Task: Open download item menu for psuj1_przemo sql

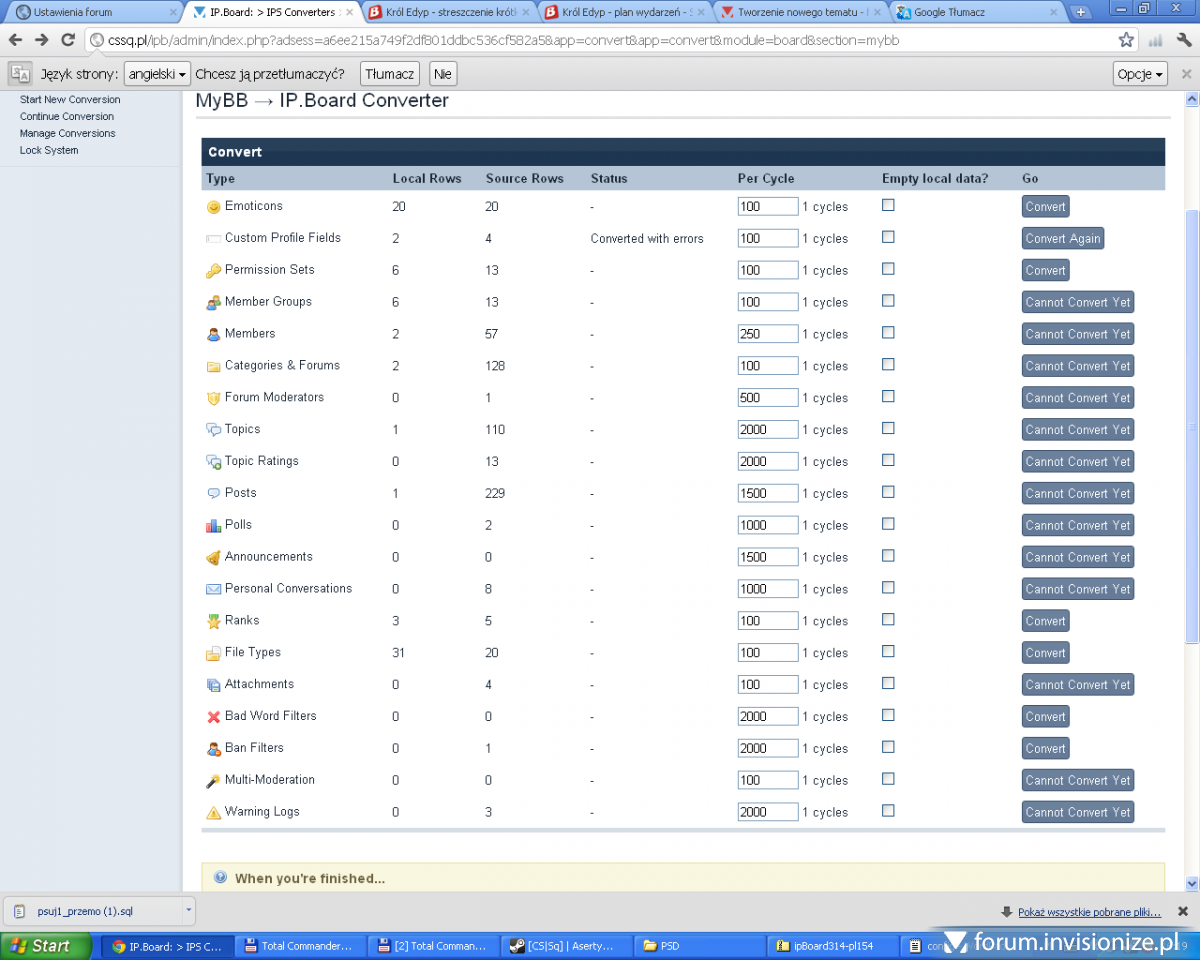Action: [x=188, y=911]
